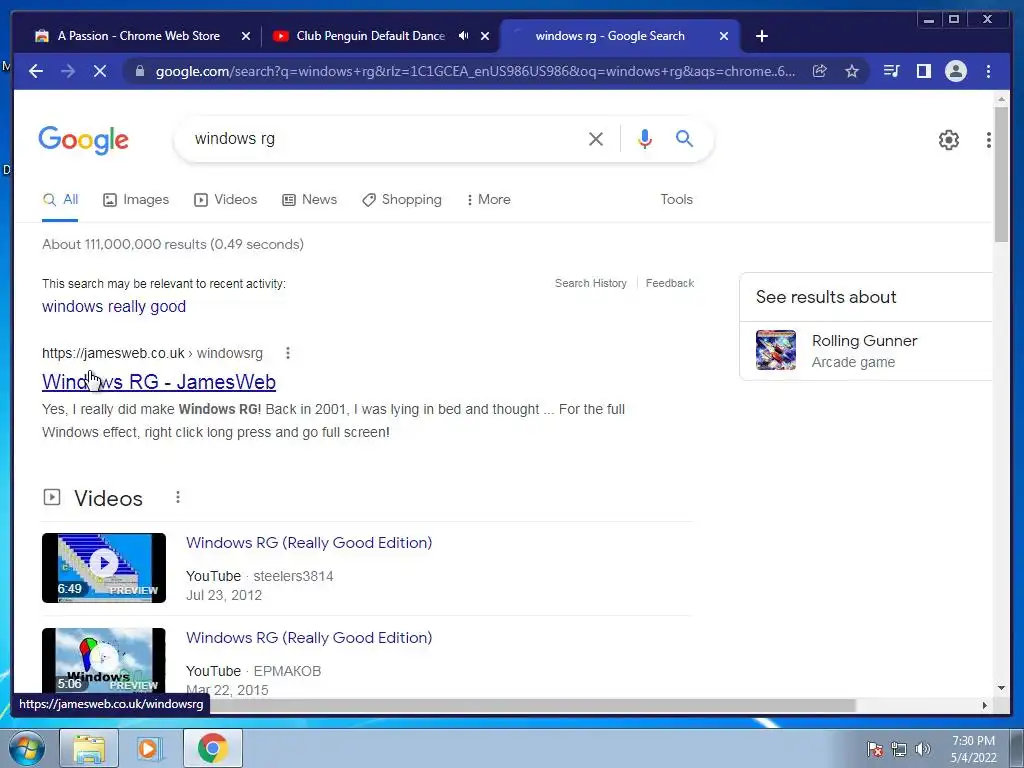Launch Windows Media Player from the taskbar

pos(148,748)
